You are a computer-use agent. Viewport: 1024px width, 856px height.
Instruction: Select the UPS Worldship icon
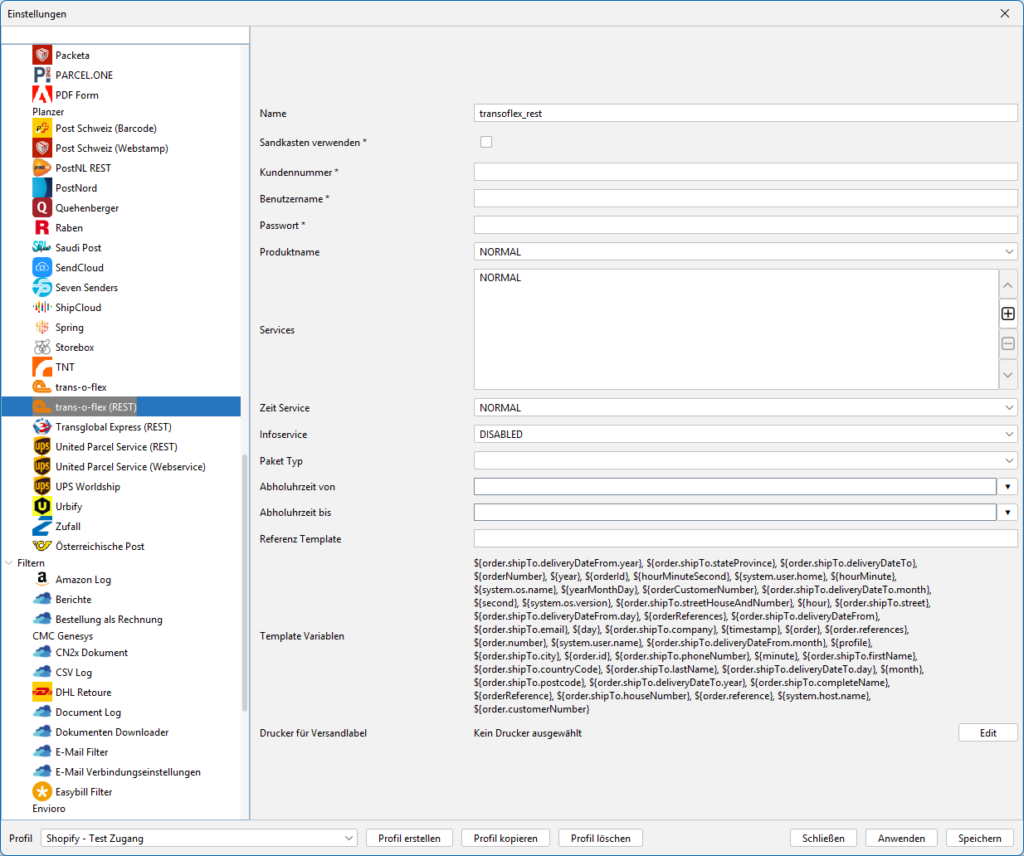coord(42,487)
